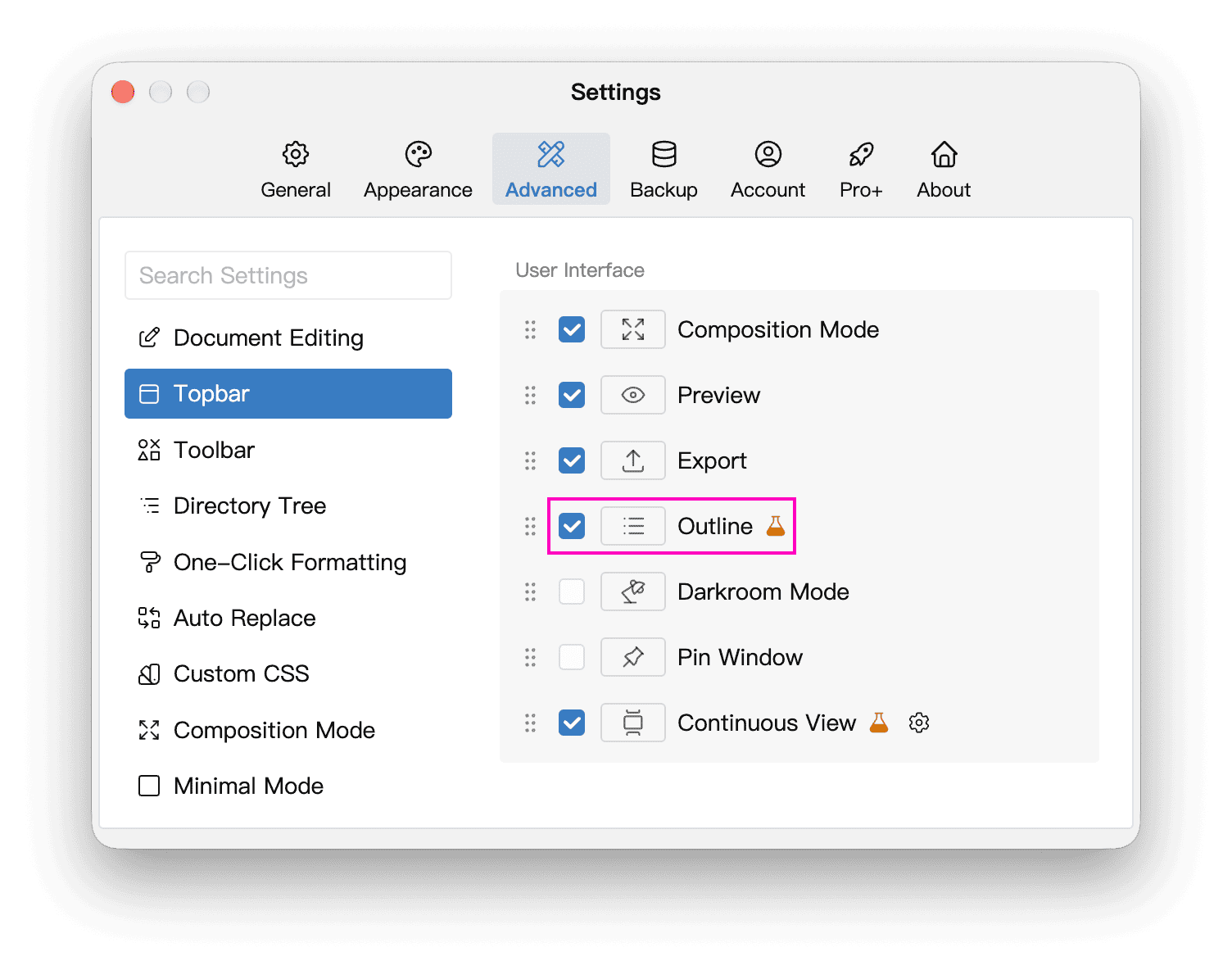Toggle the Outline checkbox off

572,526
